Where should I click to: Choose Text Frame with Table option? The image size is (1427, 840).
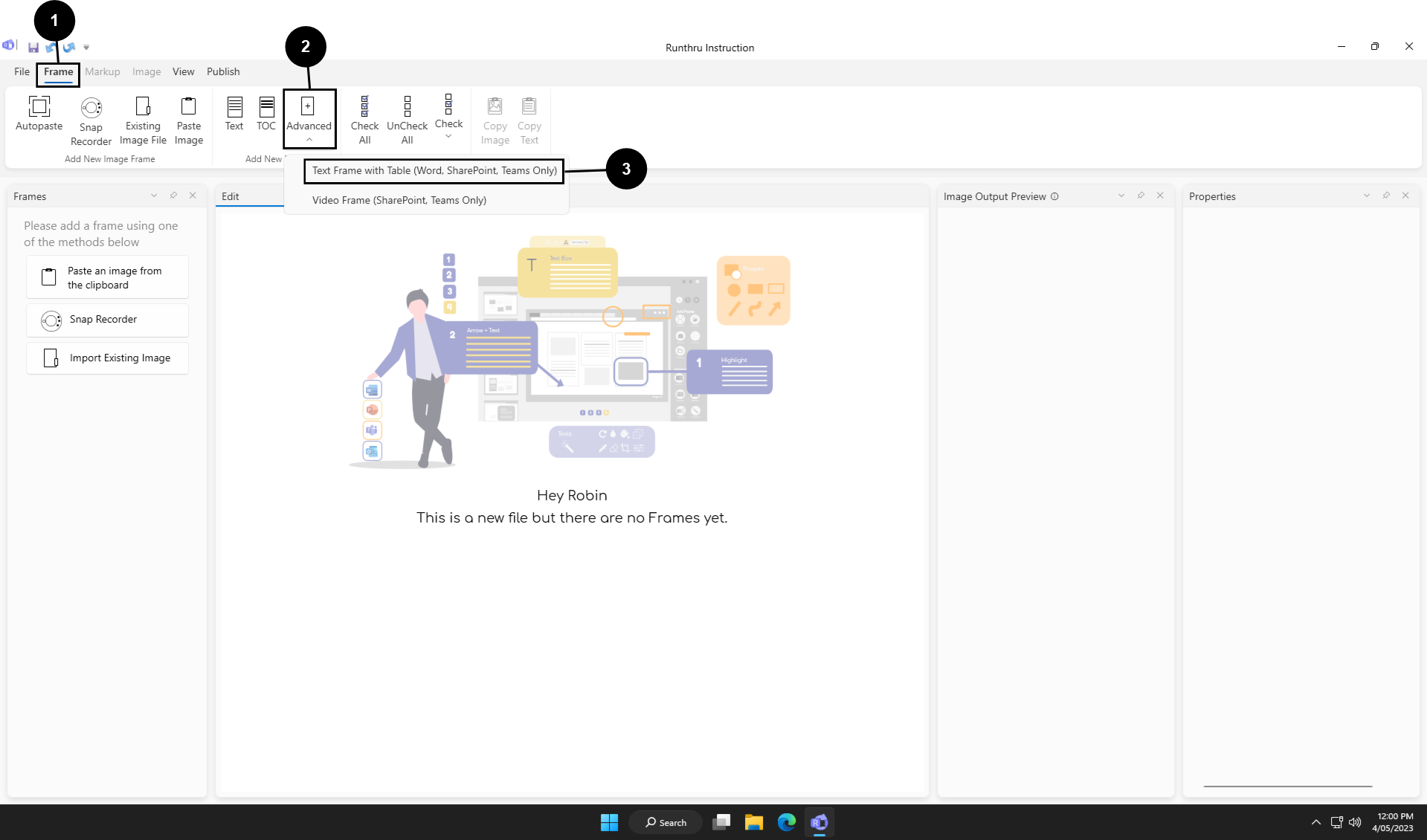434,170
